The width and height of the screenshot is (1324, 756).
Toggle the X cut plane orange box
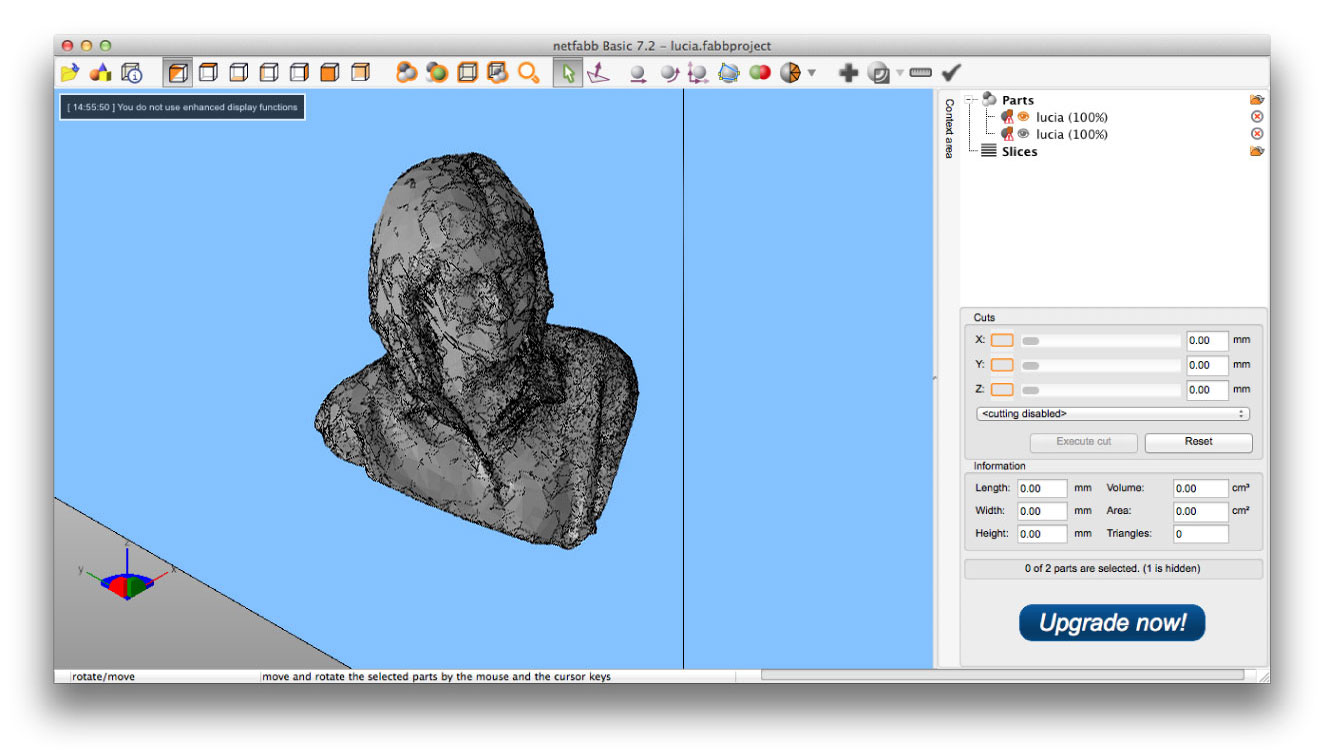pyautogui.click(x=1002, y=340)
